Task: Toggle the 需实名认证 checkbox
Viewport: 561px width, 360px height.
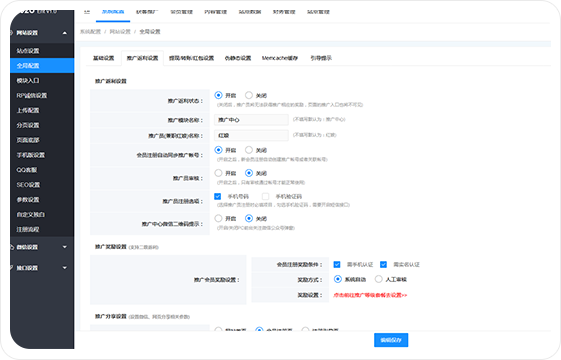Action: (x=383, y=264)
